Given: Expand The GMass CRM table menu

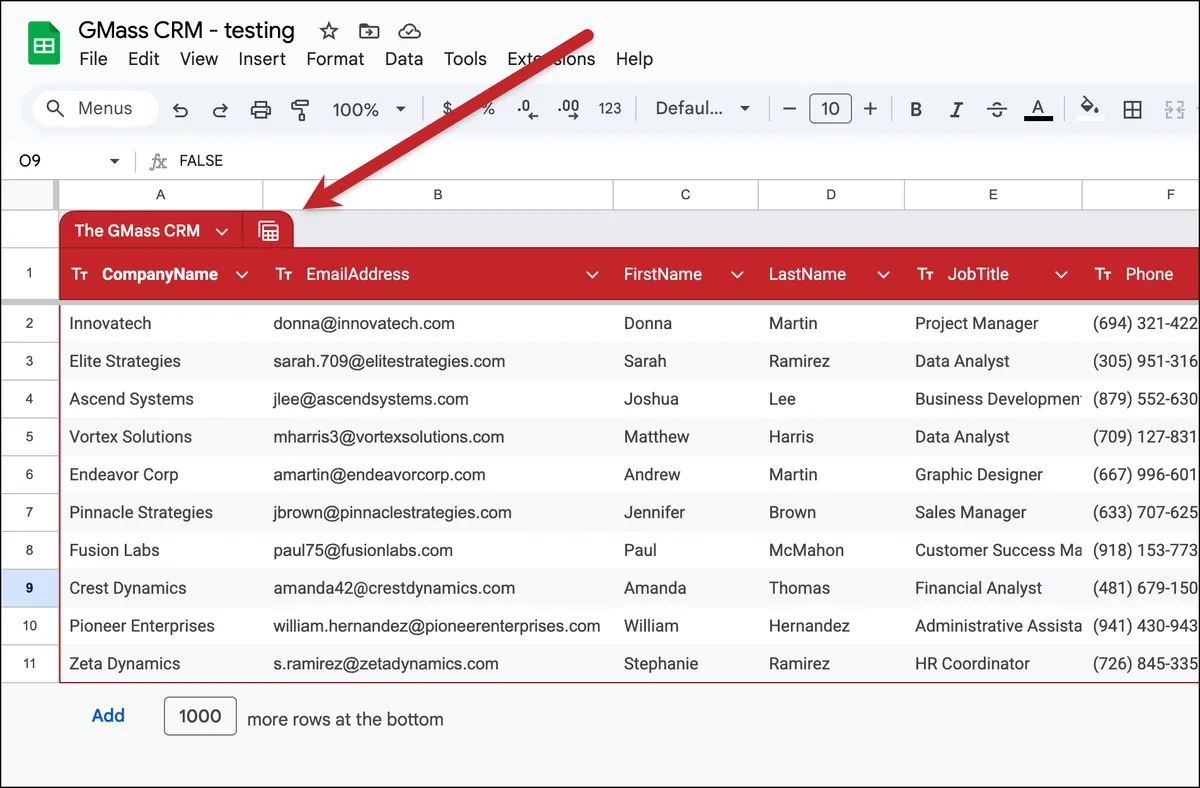Looking at the screenshot, I should pyautogui.click(x=222, y=231).
